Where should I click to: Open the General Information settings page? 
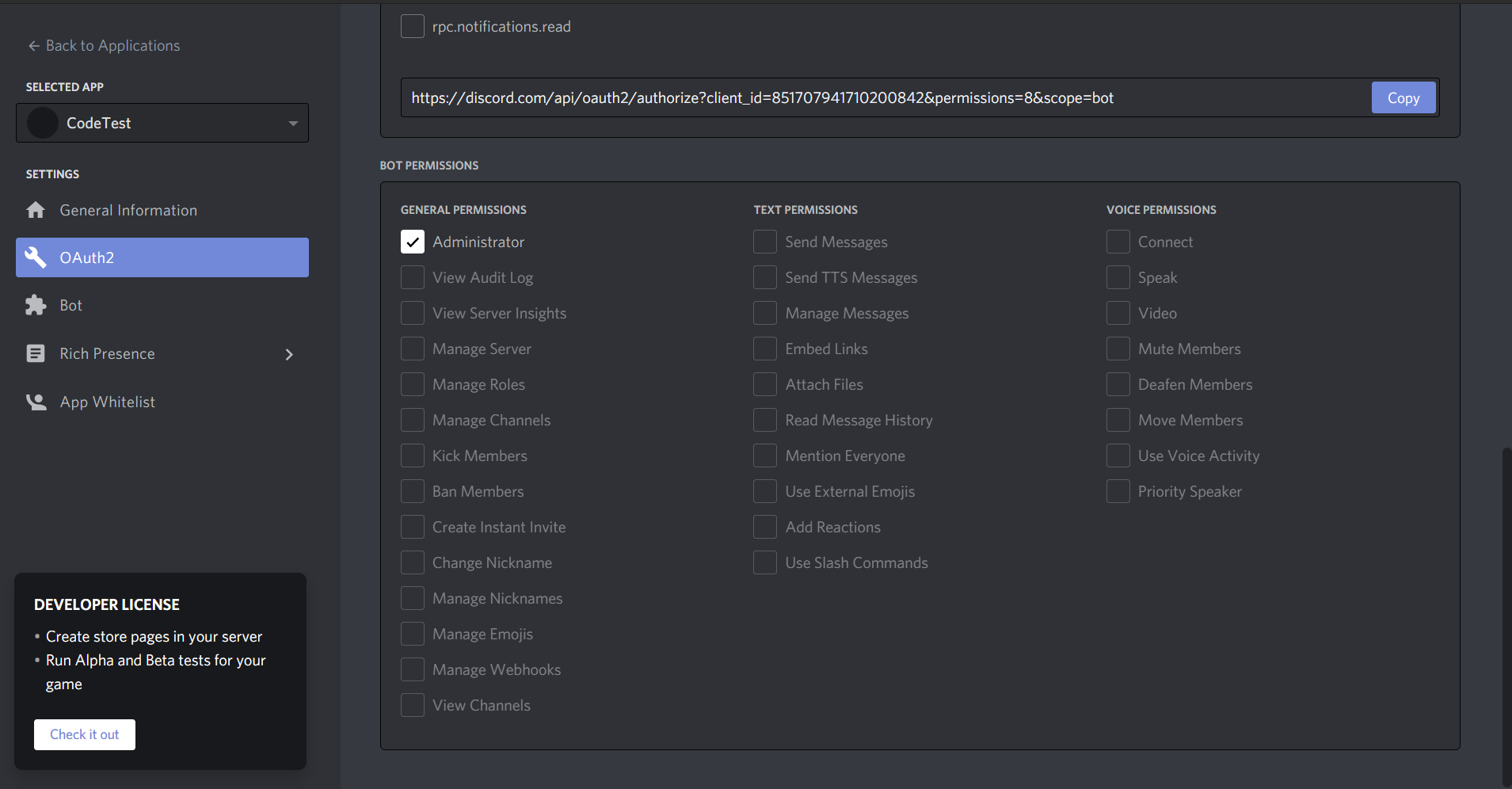click(128, 209)
